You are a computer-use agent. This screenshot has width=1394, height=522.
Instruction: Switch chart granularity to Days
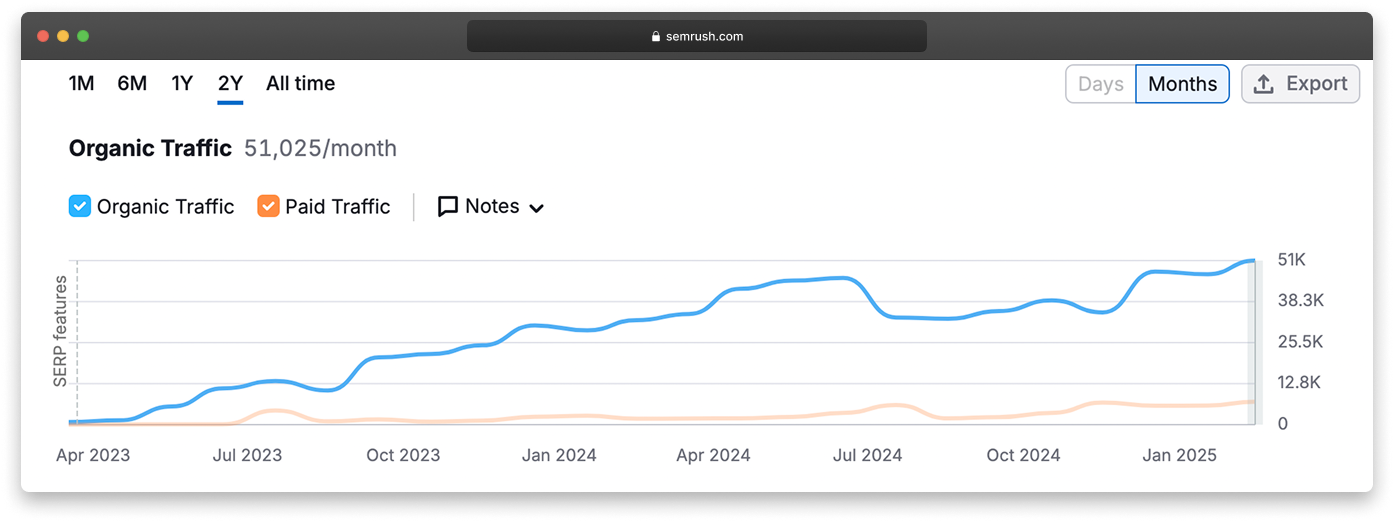tap(1101, 84)
